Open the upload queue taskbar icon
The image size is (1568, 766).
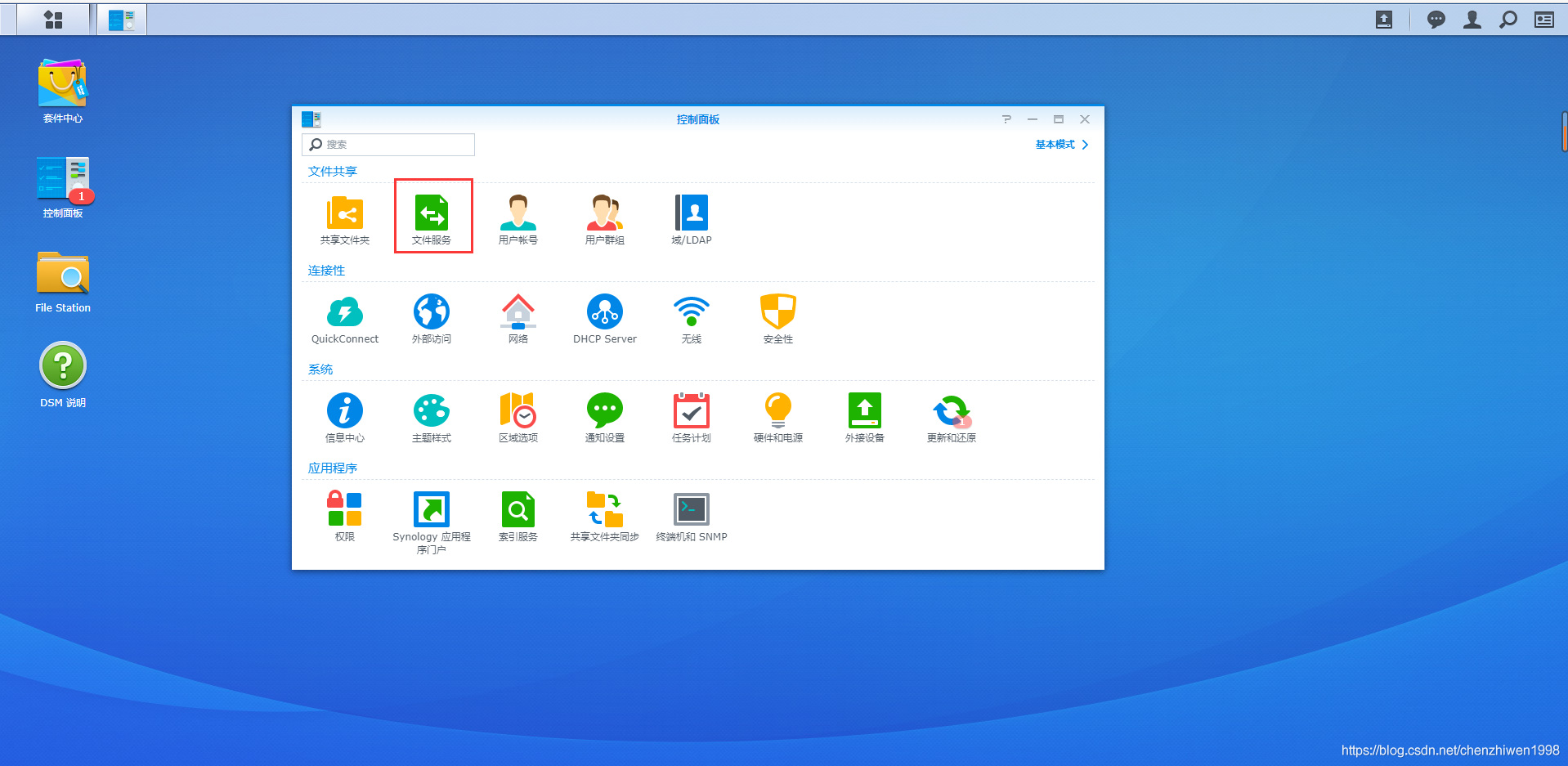pos(1384,20)
